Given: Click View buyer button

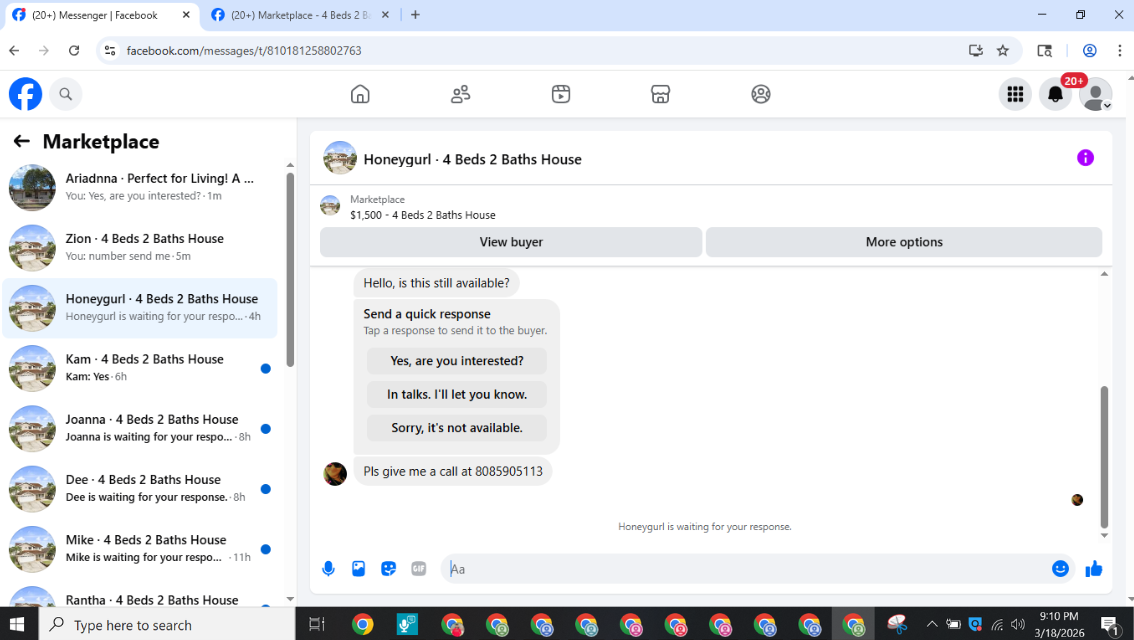Looking at the screenshot, I should click(511, 242).
